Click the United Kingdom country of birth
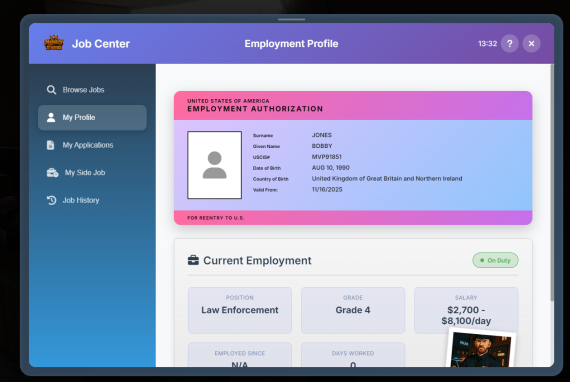The image size is (570, 382). tap(387, 178)
